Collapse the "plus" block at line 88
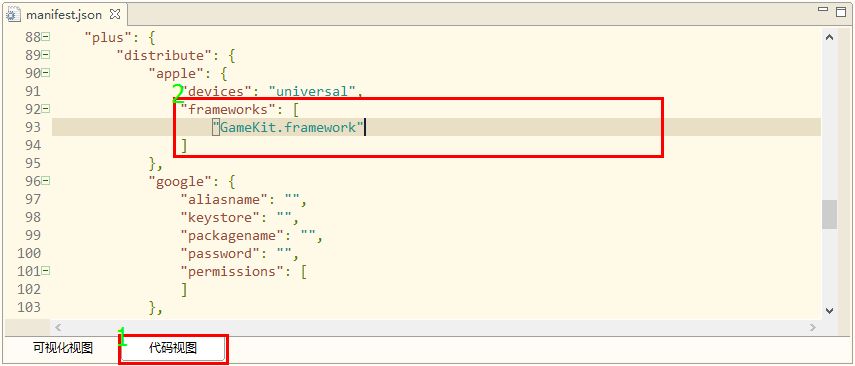 46,37
